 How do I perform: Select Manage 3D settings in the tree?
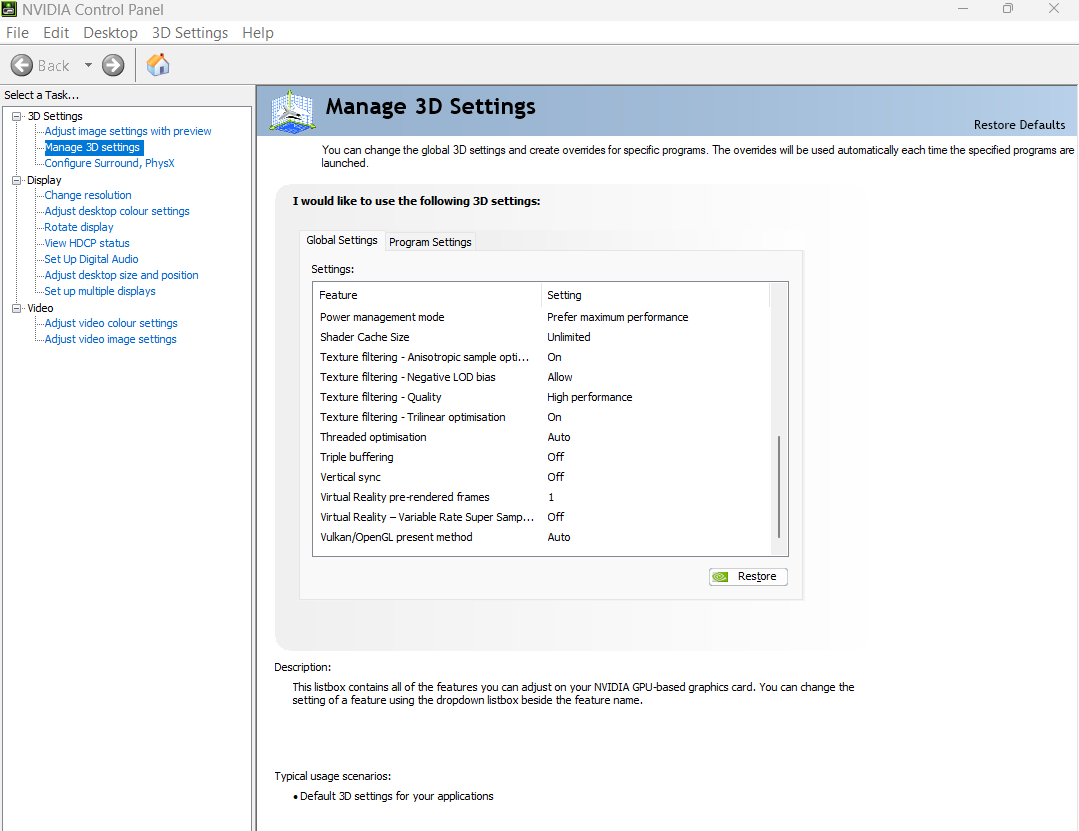[x=93, y=147]
